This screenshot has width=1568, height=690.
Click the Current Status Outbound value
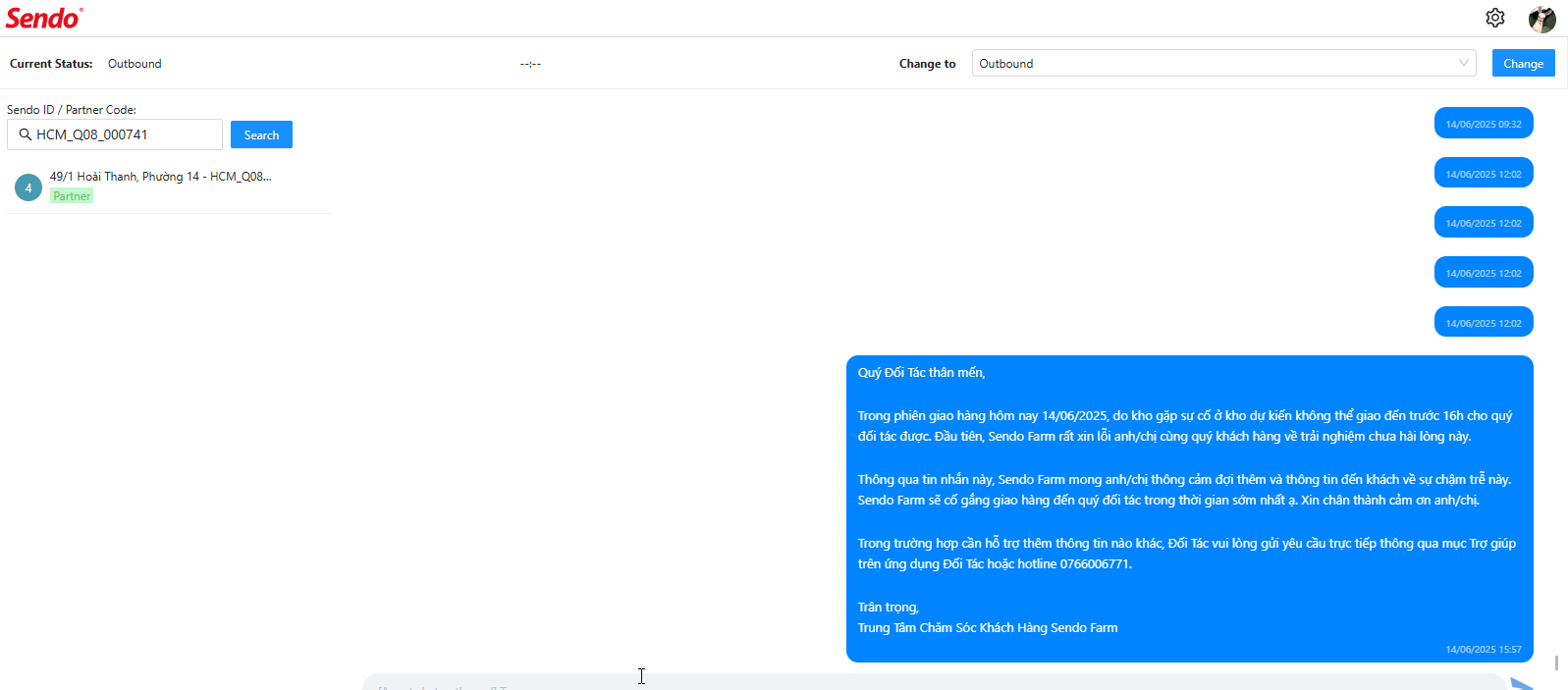click(x=135, y=64)
